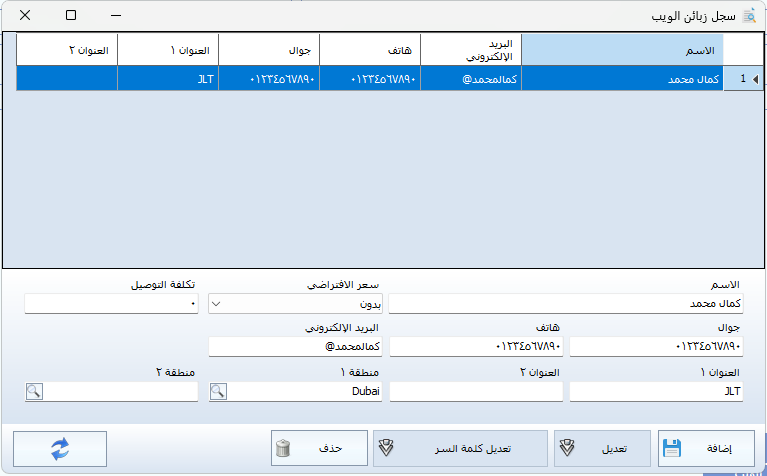Click the refresh arrows button

pos(62,449)
